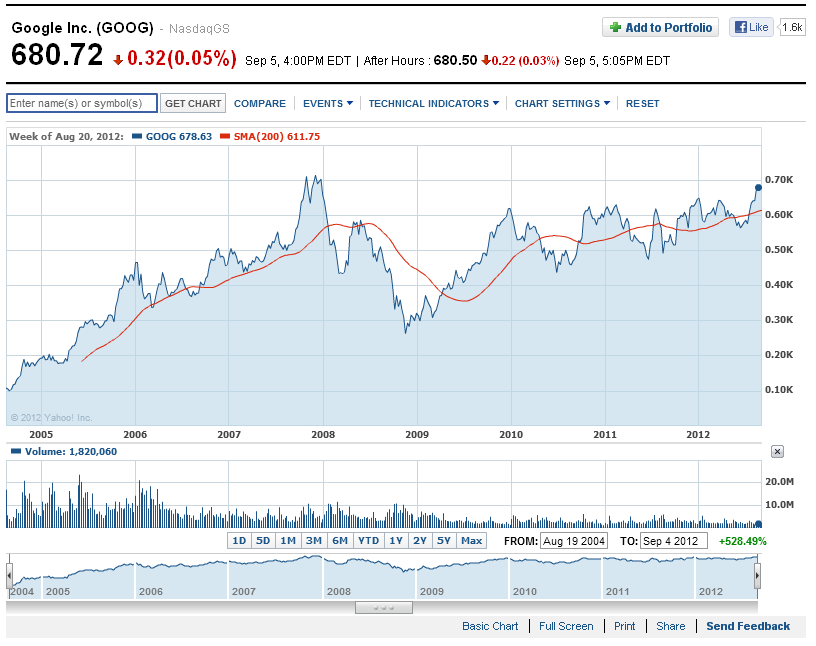Click the latest volume dot marker
This screenshot has width=816, height=646.
[758, 524]
